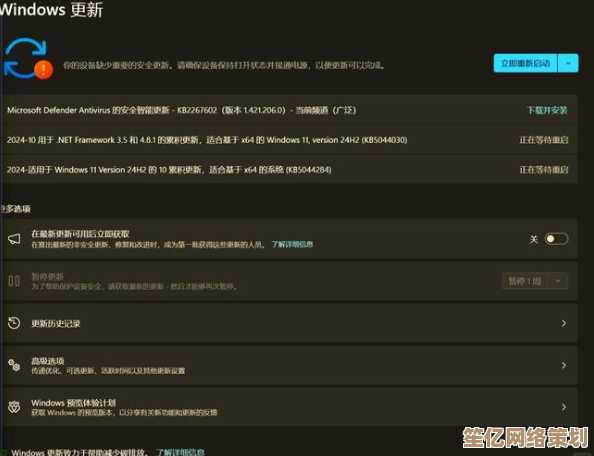Viewport: 594px width, 456px height.
Task: Expand chevron on Windows Insider Program row
Action: (x=564, y=407)
